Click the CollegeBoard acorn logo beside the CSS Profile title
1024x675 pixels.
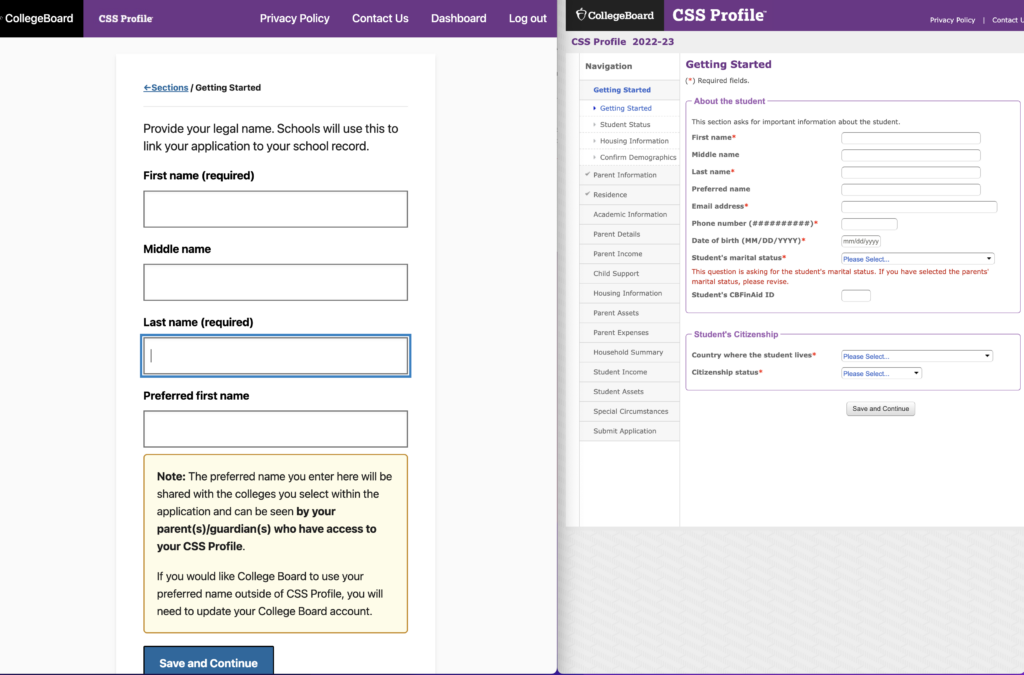tap(582, 15)
